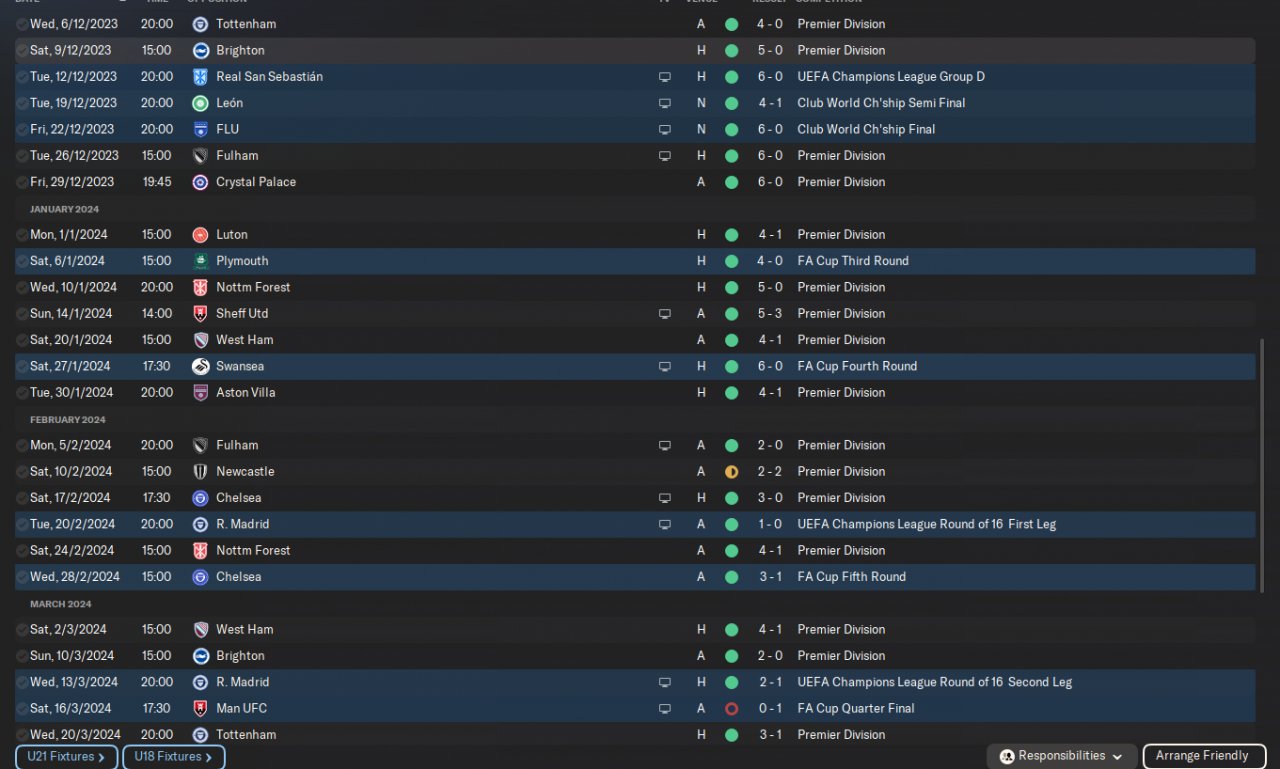Click the TV icon on León fixture row

click(x=664, y=103)
